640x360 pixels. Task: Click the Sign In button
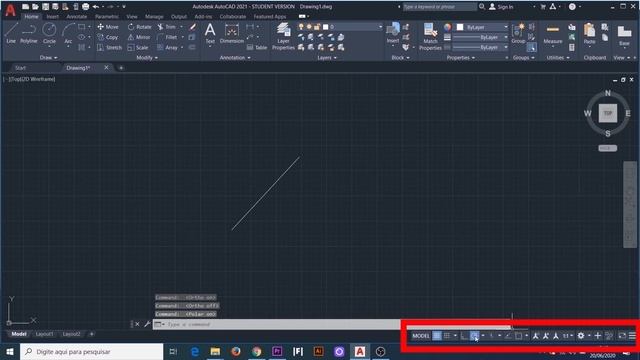(x=502, y=7)
